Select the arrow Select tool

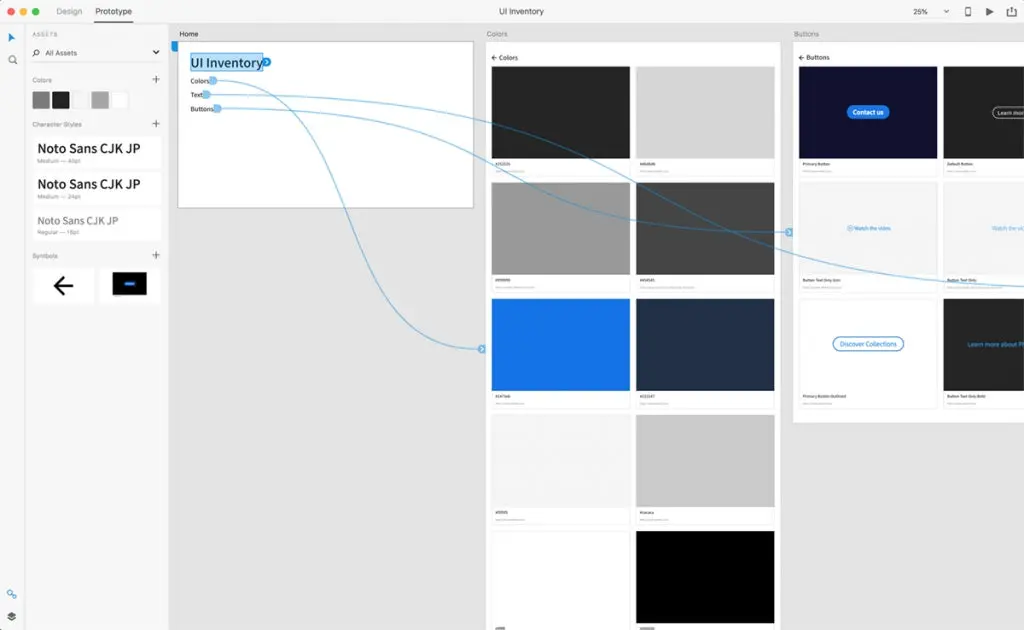12,38
